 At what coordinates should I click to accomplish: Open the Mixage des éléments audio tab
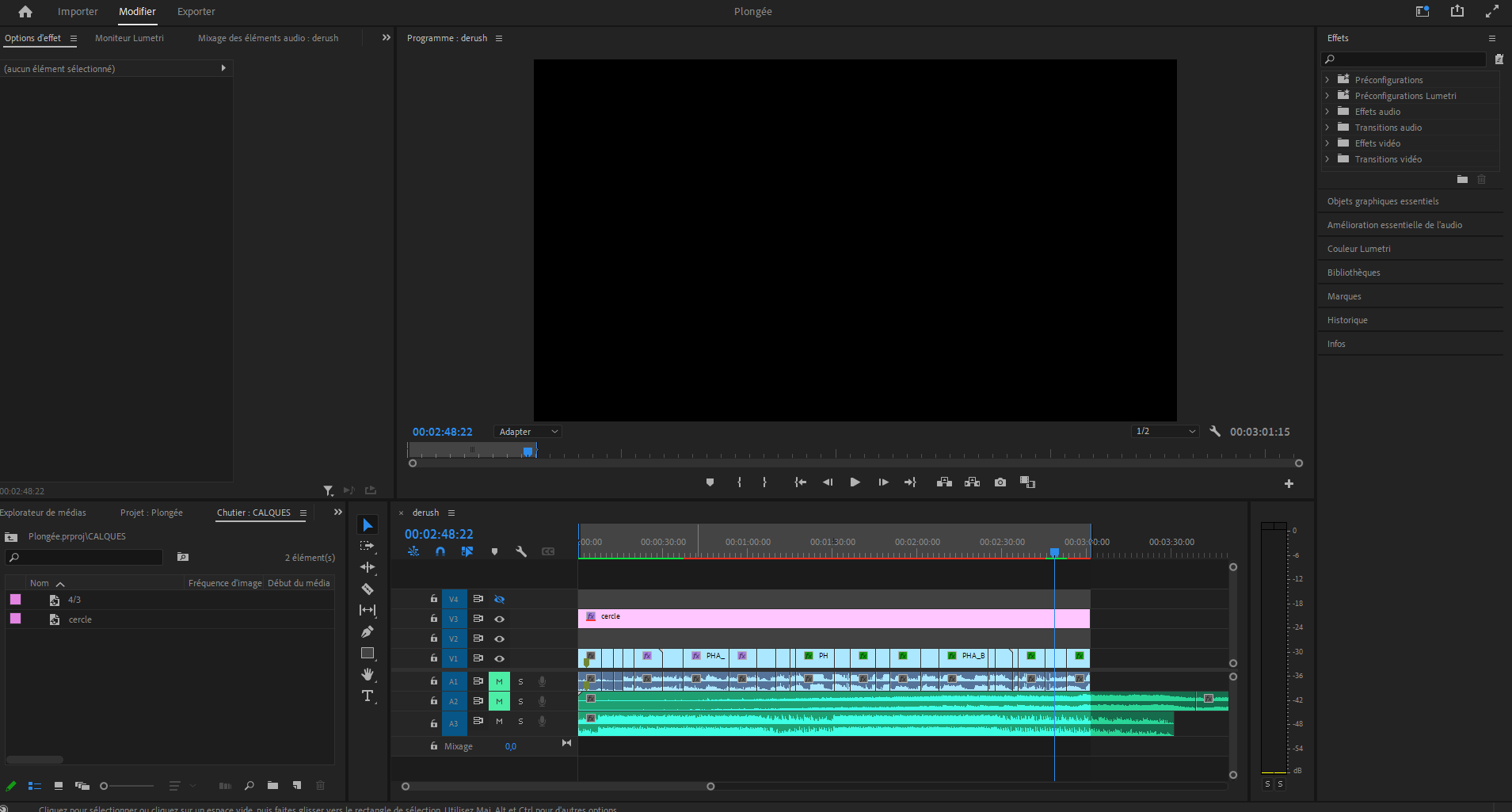268,38
